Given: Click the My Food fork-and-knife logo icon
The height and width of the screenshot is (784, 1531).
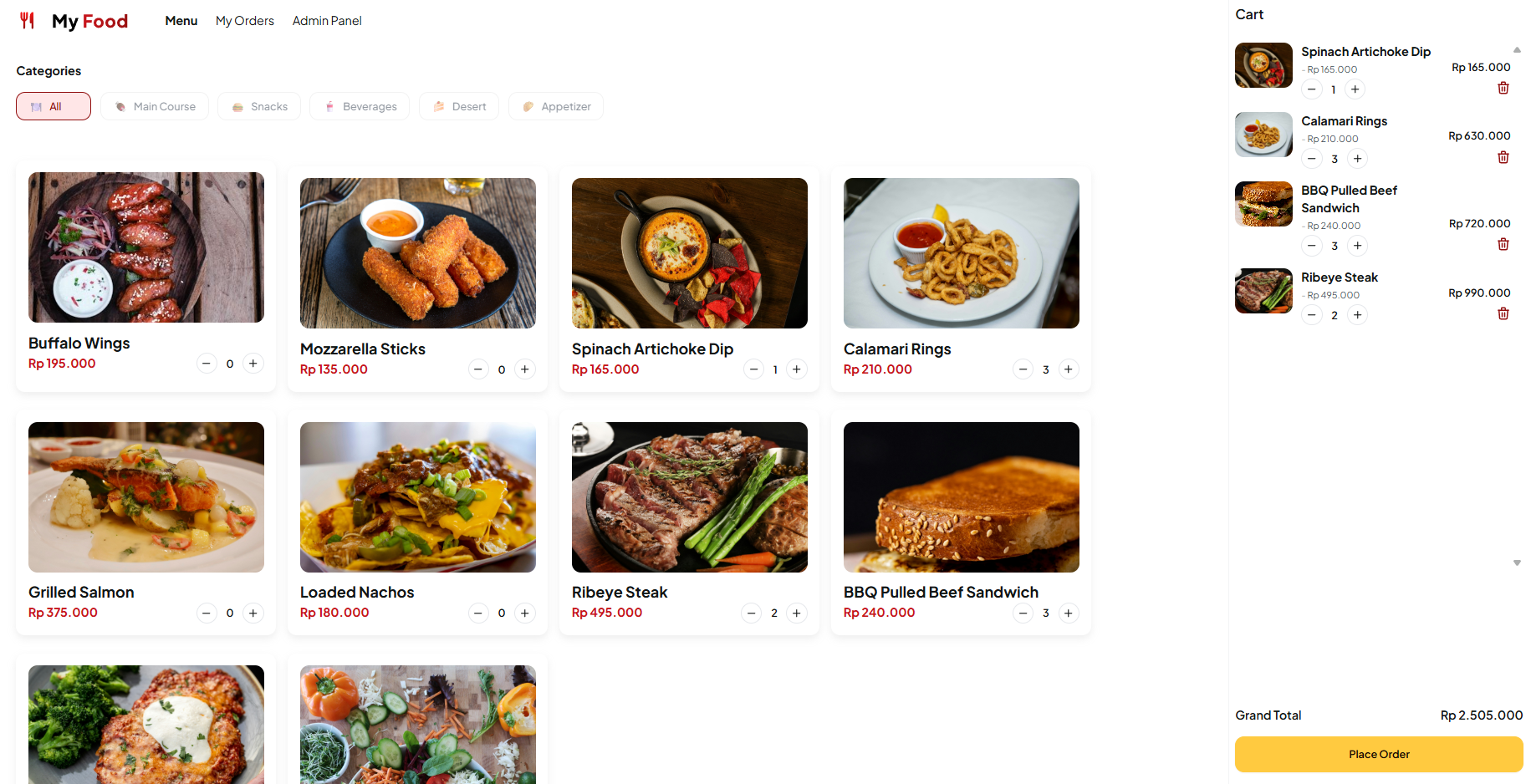Looking at the screenshot, I should [27, 21].
